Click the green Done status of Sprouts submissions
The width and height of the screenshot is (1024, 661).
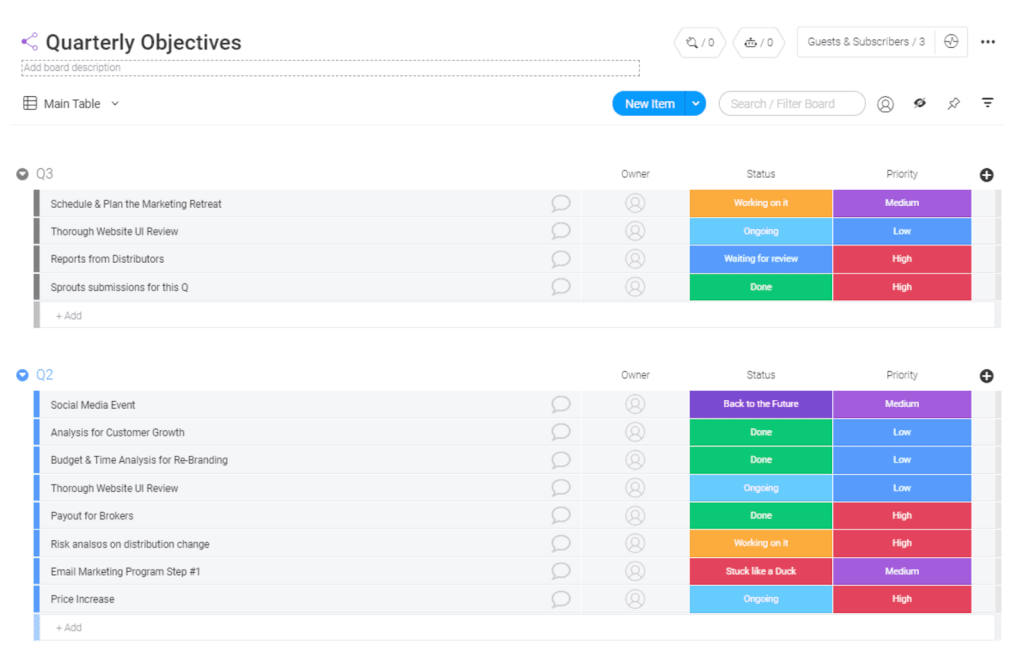click(x=761, y=287)
